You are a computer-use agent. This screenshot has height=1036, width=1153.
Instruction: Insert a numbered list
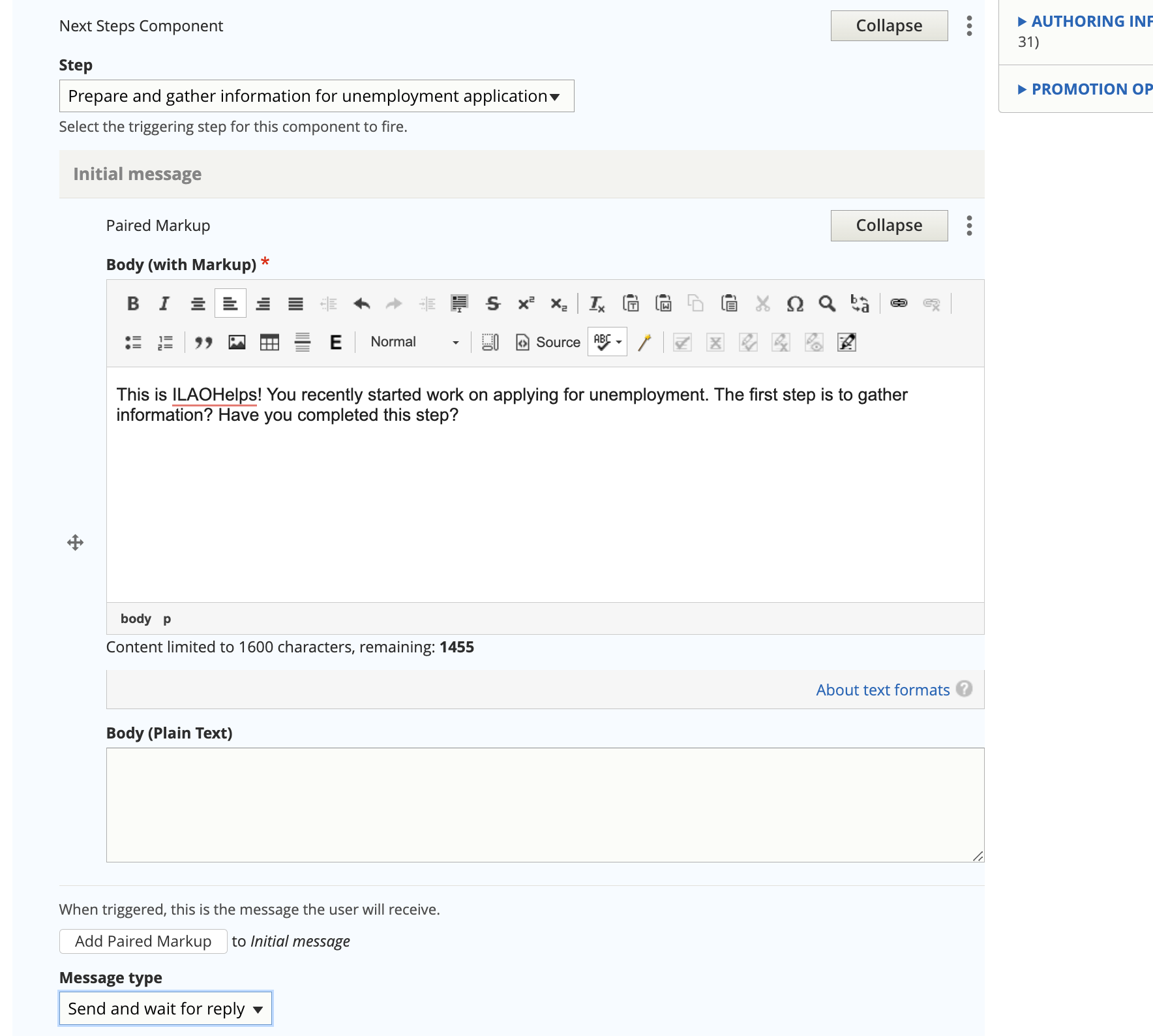(165, 342)
